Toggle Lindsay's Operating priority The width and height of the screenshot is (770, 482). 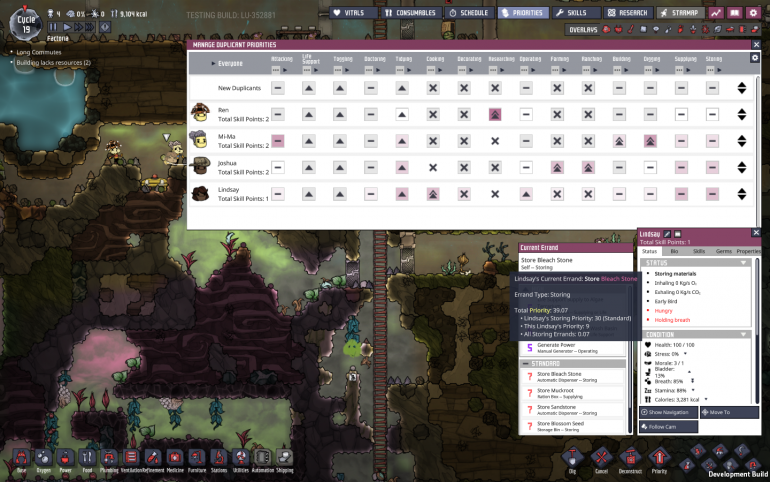[526, 194]
